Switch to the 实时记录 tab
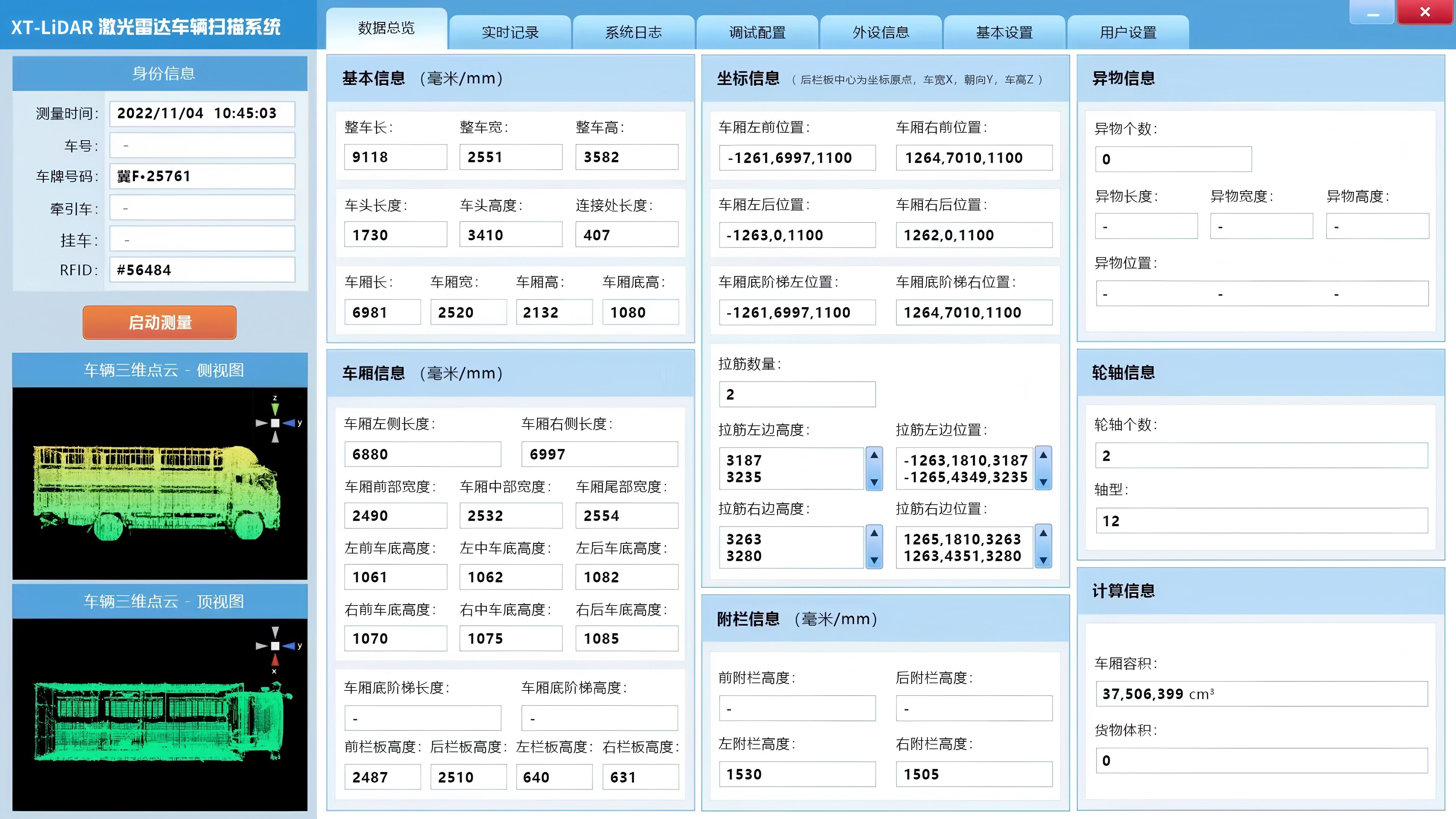The width and height of the screenshot is (1456, 819). (510, 32)
